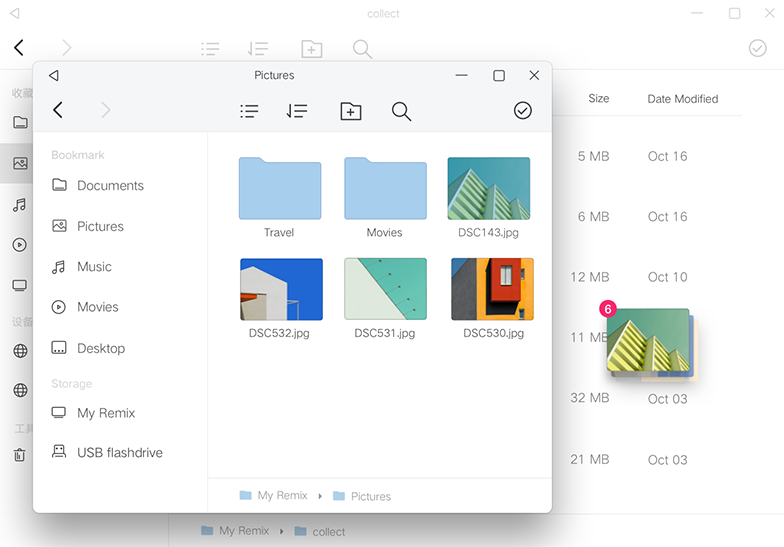Open the sort order icon in Pictures toolbar

tap(297, 111)
